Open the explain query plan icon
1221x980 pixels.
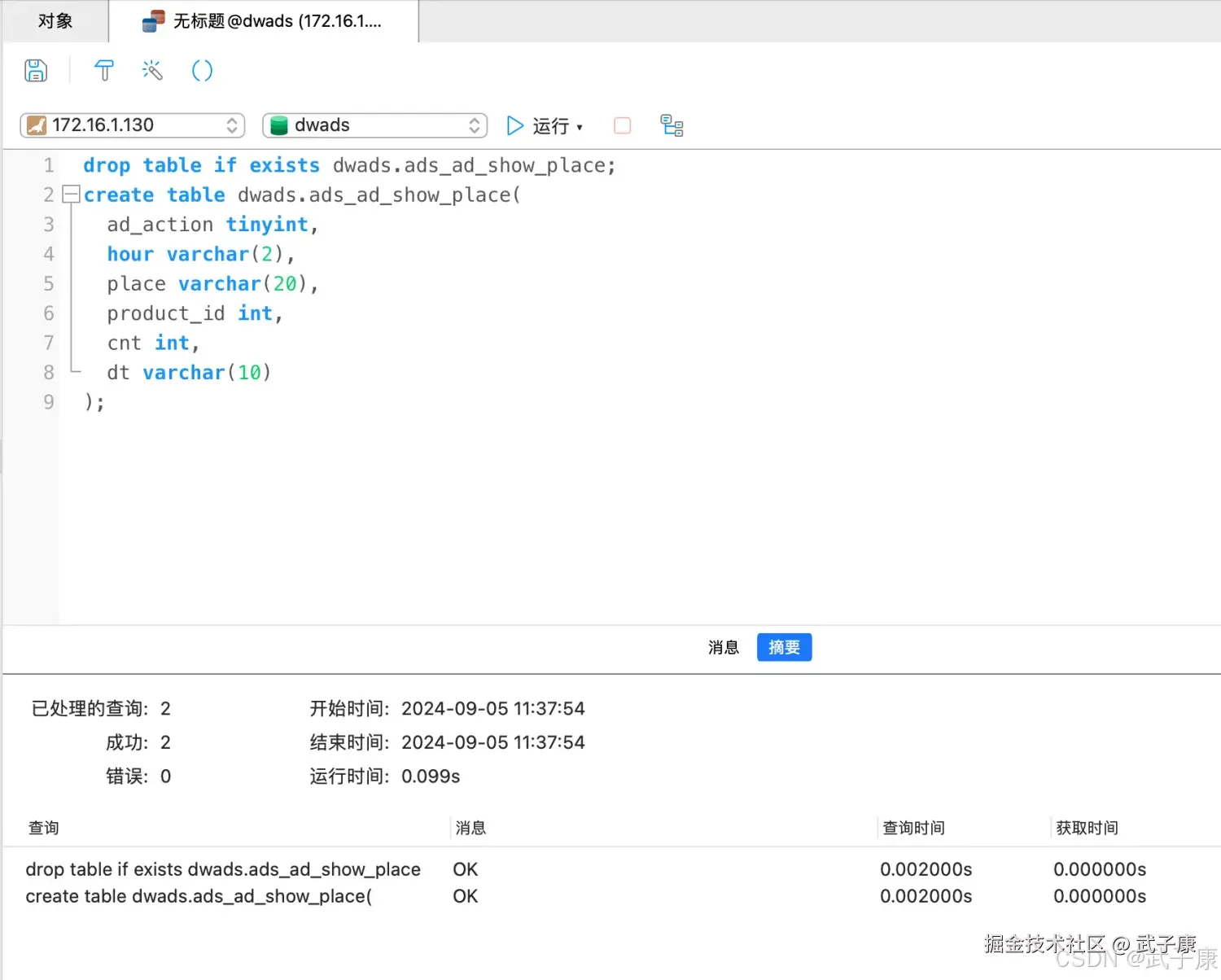671,125
